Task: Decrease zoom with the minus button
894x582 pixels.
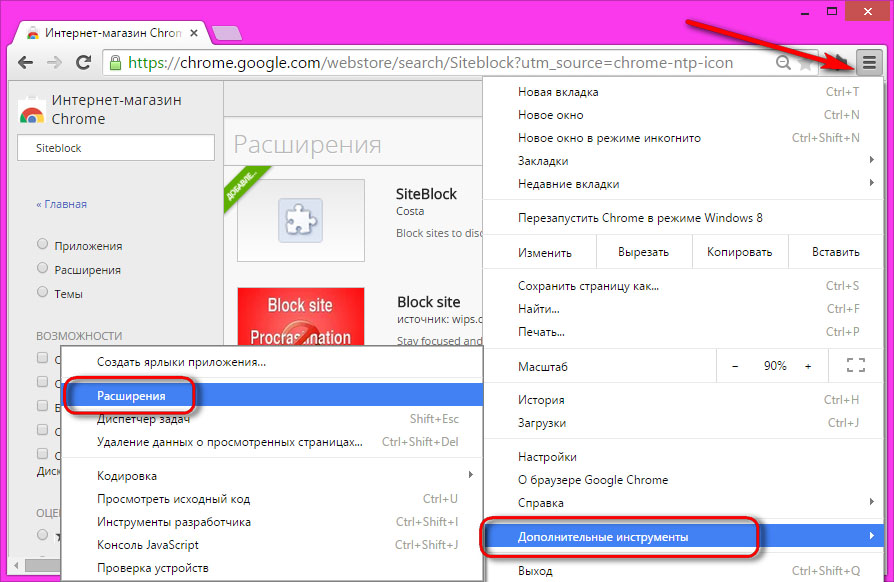Action: pyautogui.click(x=735, y=367)
